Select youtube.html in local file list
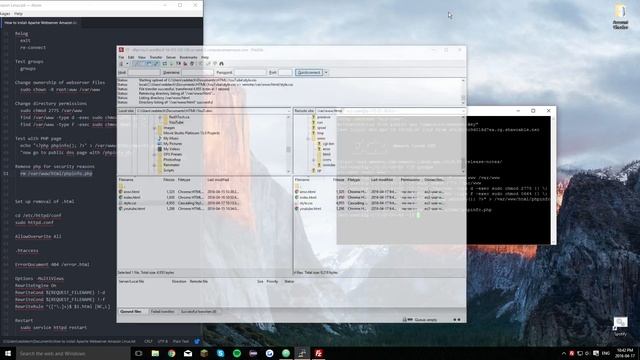 [134, 209]
